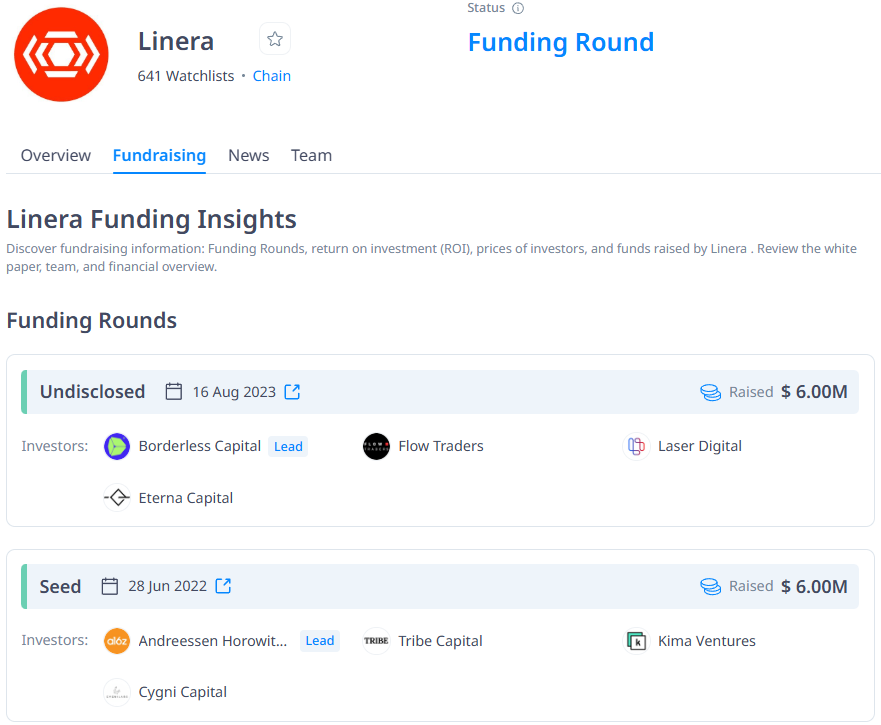Click coins icon in Seed round header
Image resolution: width=881 pixels, height=725 pixels.
(x=710, y=586)
